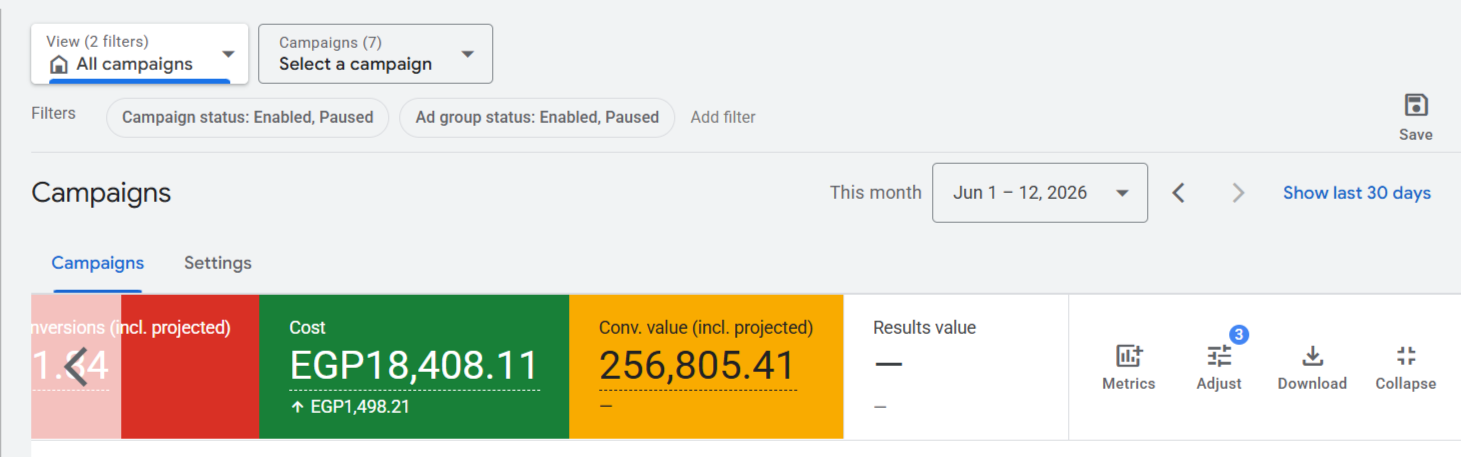
Task: Select the yellow Conv. value scorecard
Action: (x=706, y=367)
